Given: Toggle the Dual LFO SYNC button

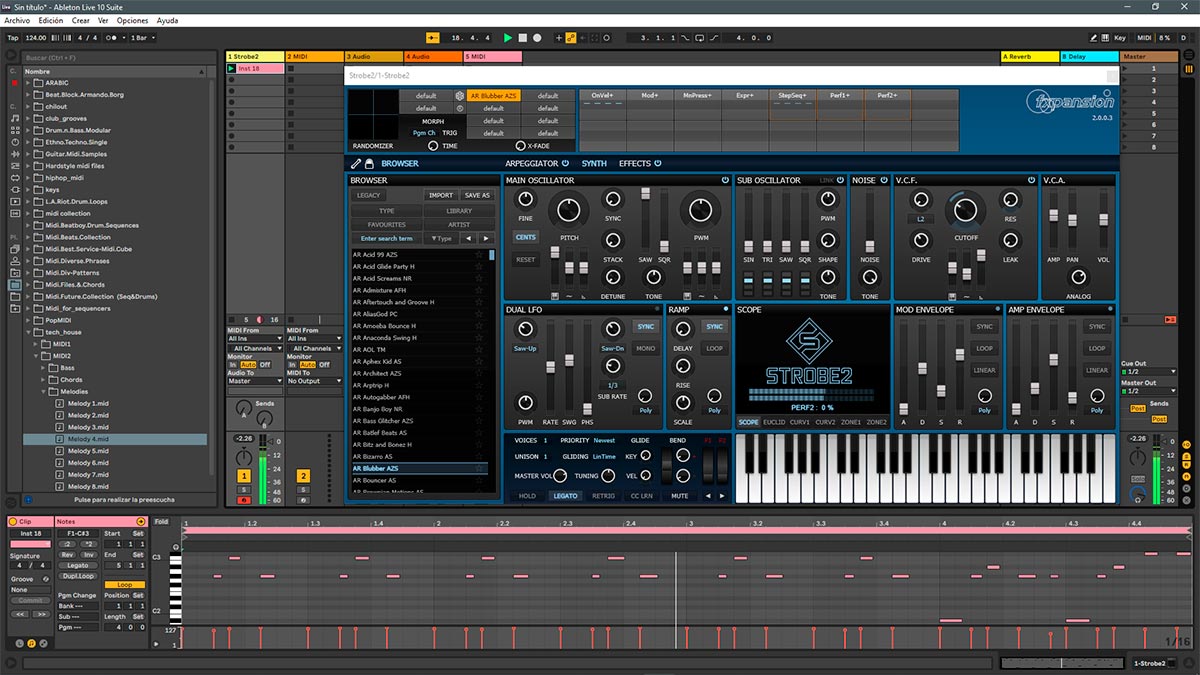Looking at the screenshot, I should (x=646, y=327).
